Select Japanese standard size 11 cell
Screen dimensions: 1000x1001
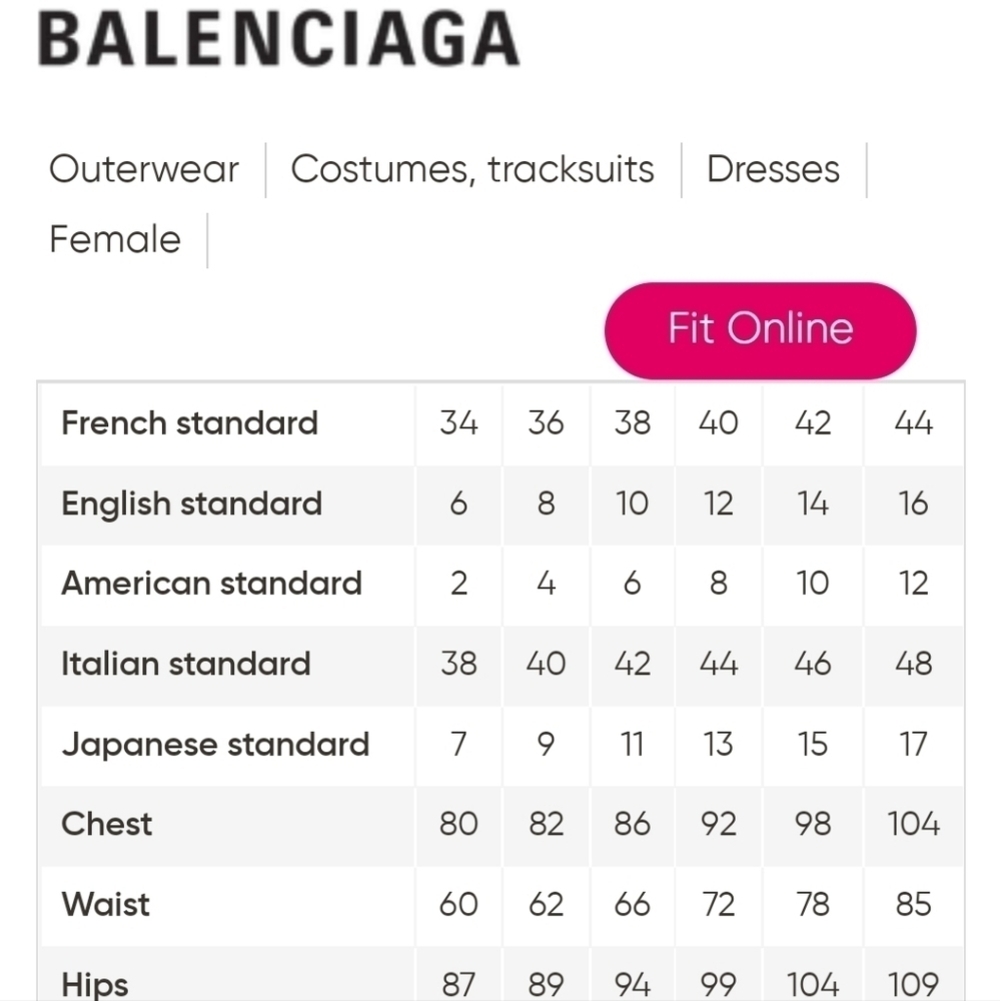(632, 744)
